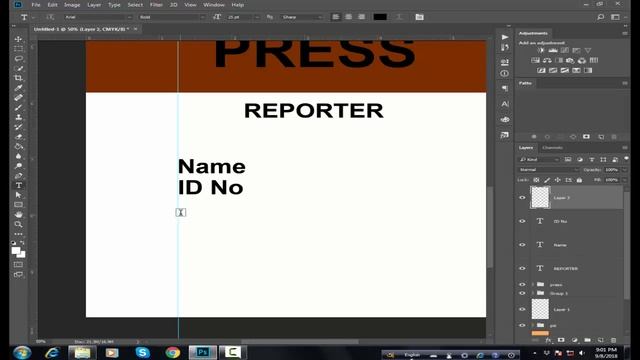Open the layer filter Kind dropdown
The image size is (640, 360).
coord(538,160)
